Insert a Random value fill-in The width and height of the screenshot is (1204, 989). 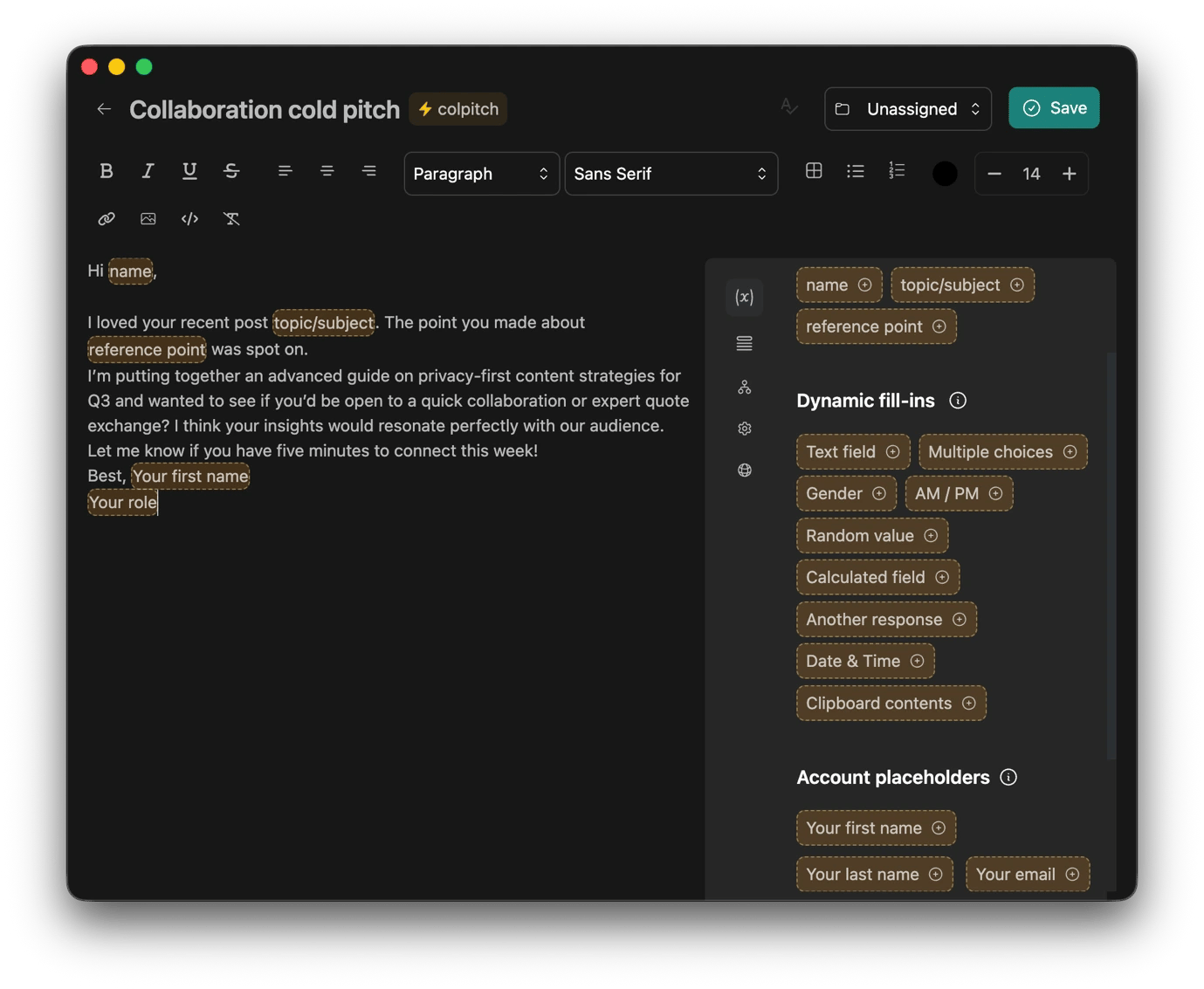click(872, 536)
